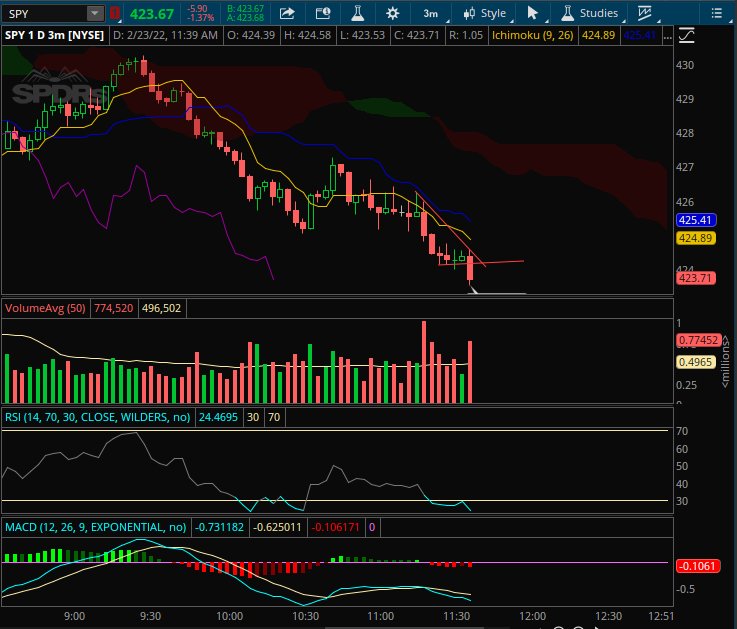Screen dimensions: 737x629
Task: Click the Studies flask icon
Action: click(567, 13)
